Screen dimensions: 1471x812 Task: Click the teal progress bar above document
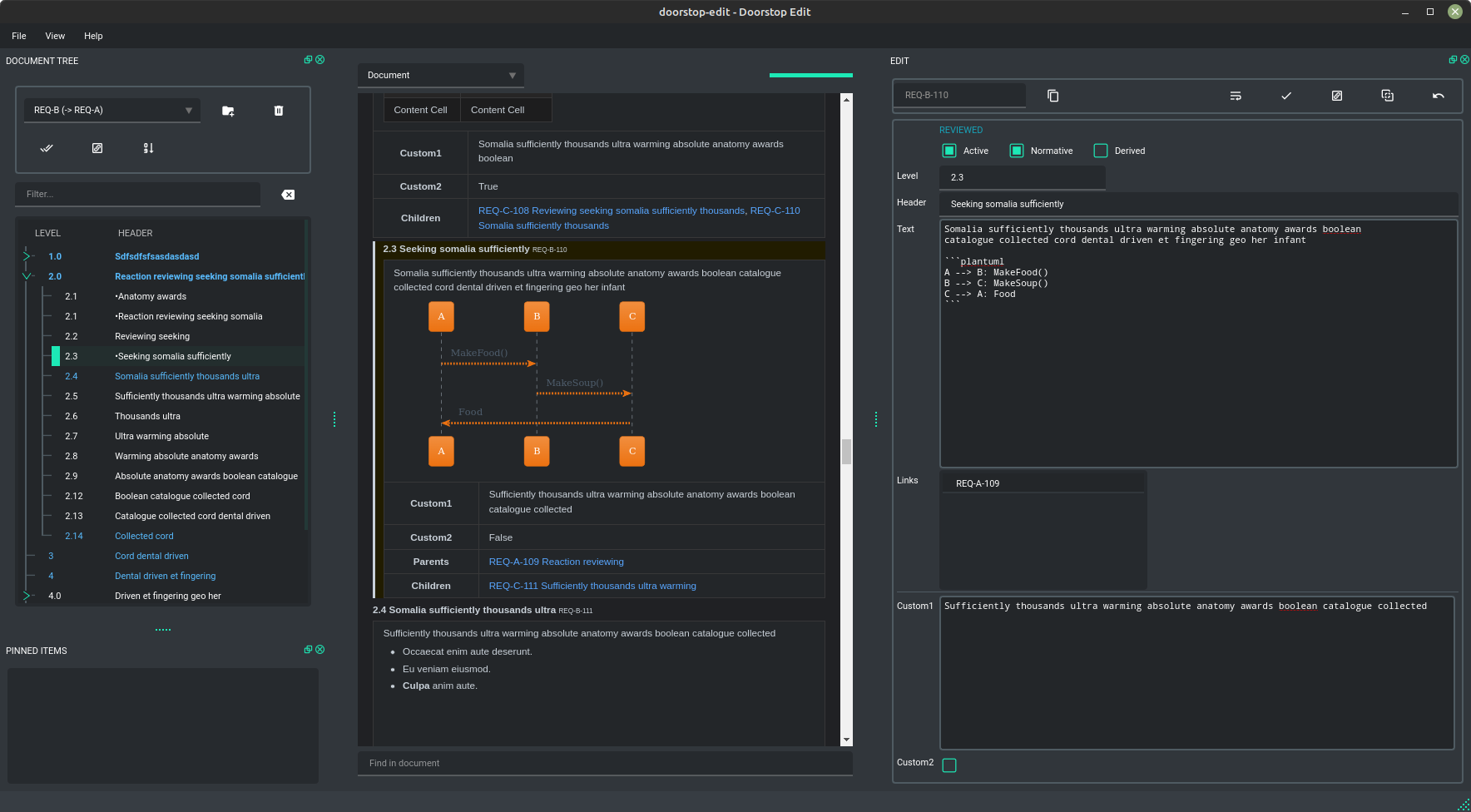pyautogui.click(x=811, y=75)
